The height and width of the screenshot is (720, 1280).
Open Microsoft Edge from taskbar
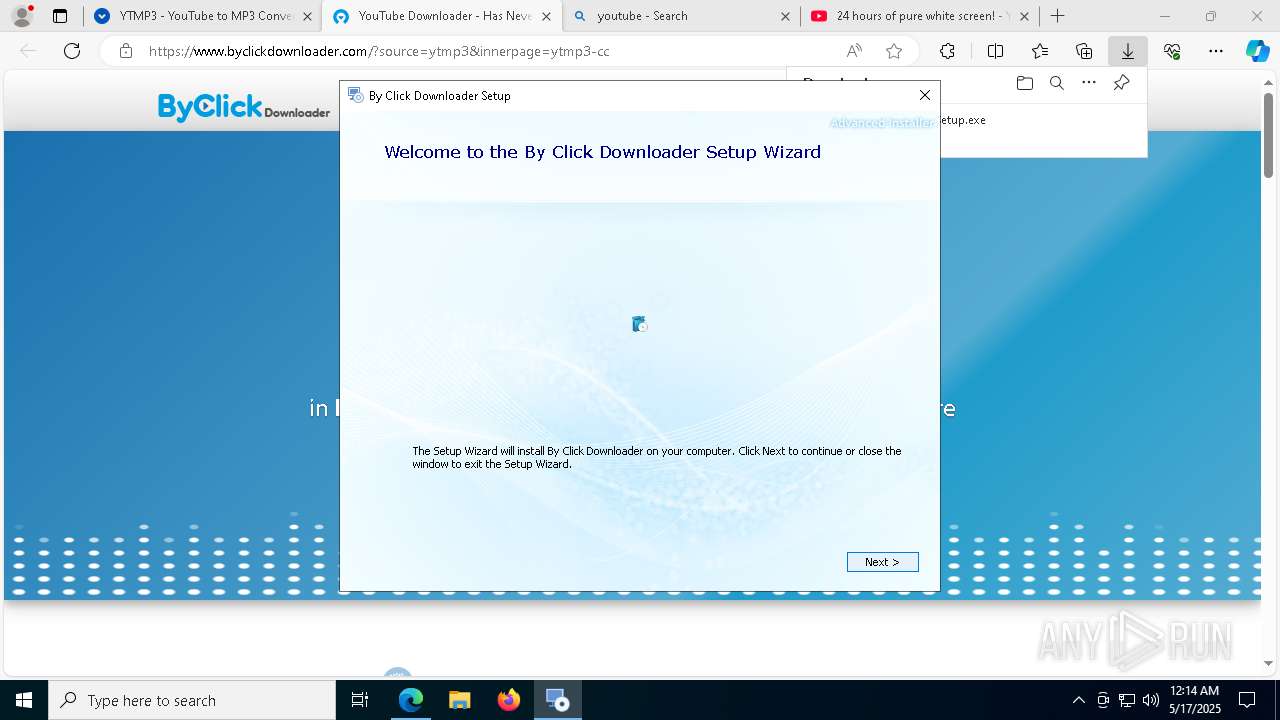click(x=411, y=700)
